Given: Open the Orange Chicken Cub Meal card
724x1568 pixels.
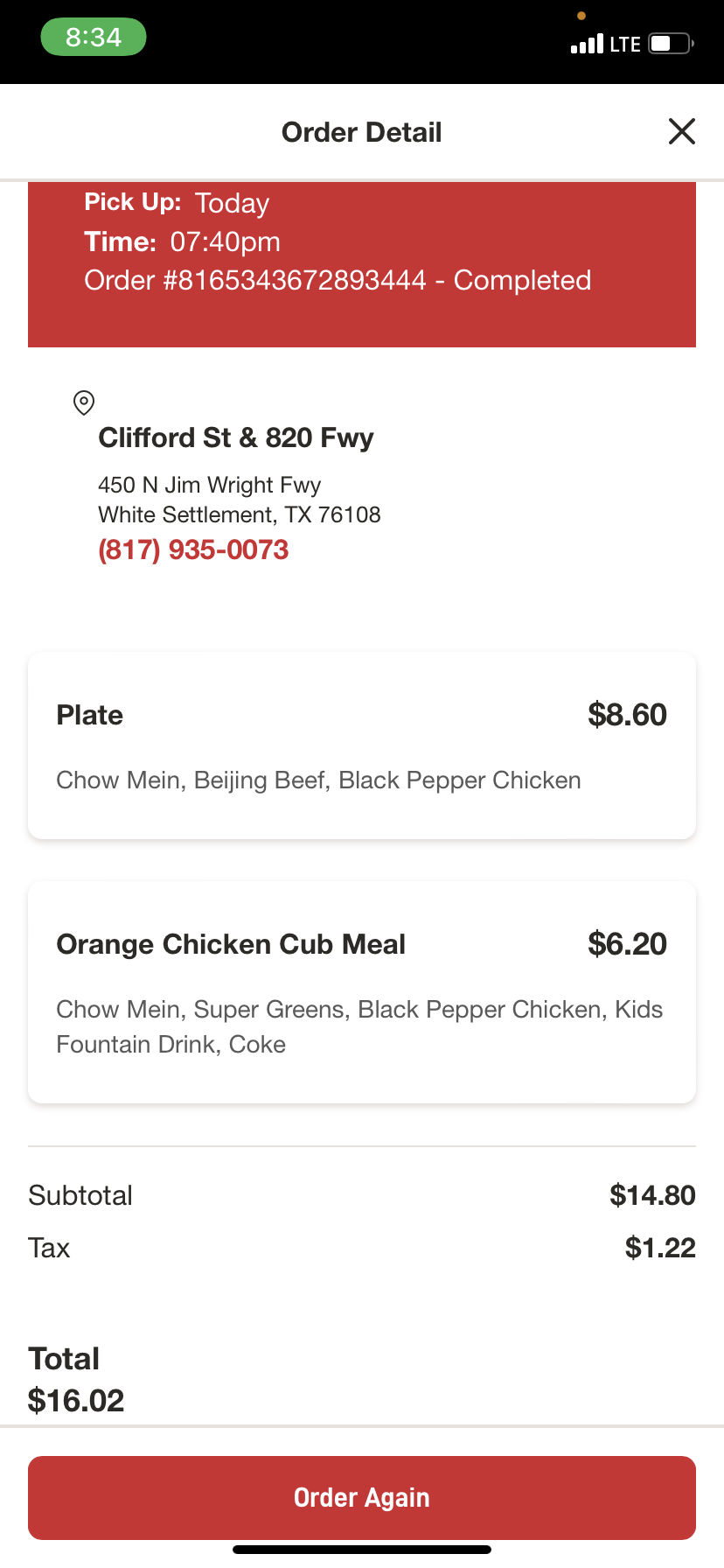Looking at the screenshot, I should pos(362,992).
